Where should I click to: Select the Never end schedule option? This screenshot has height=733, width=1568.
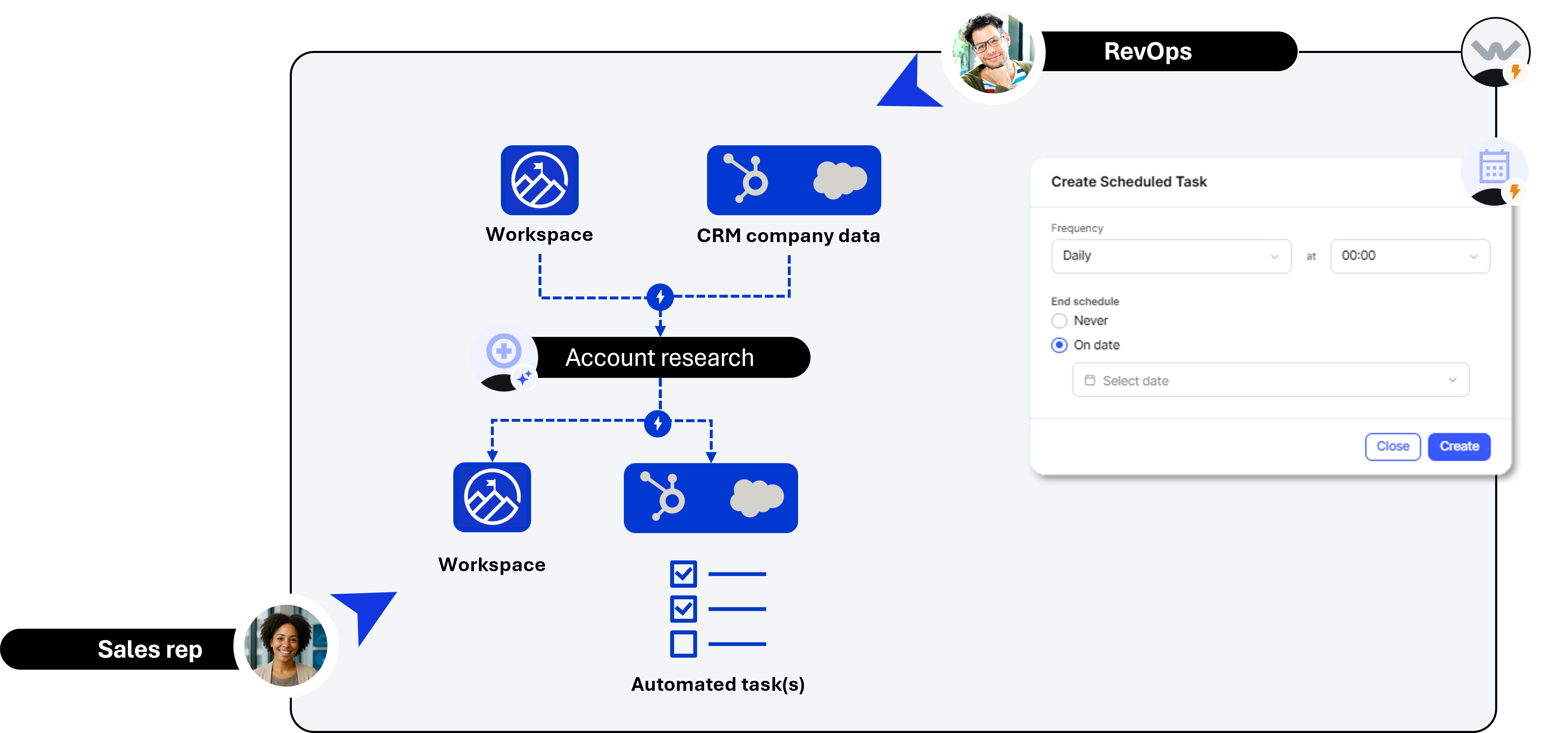(1059, 320)
